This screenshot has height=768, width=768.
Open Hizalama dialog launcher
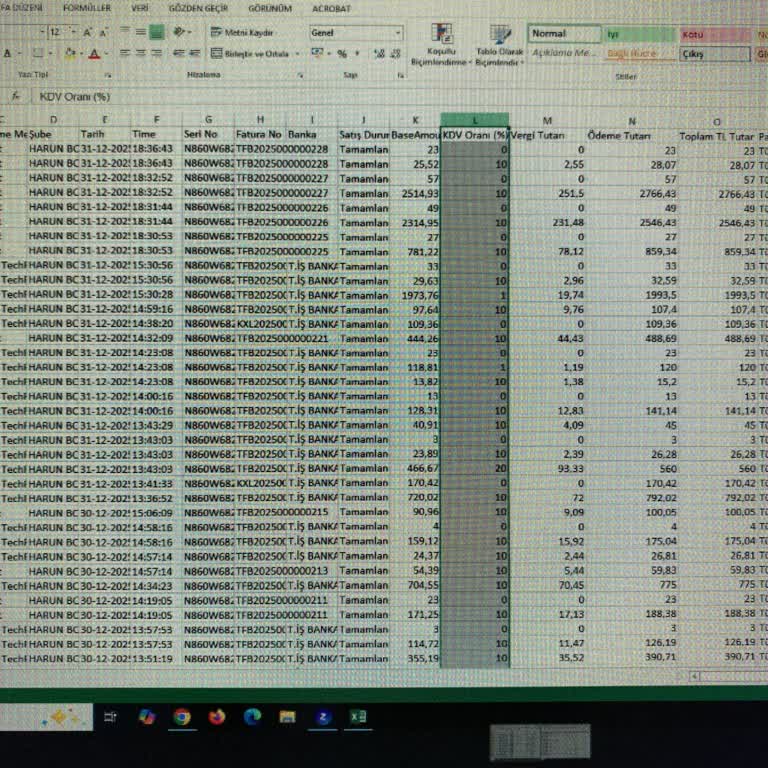301,75
